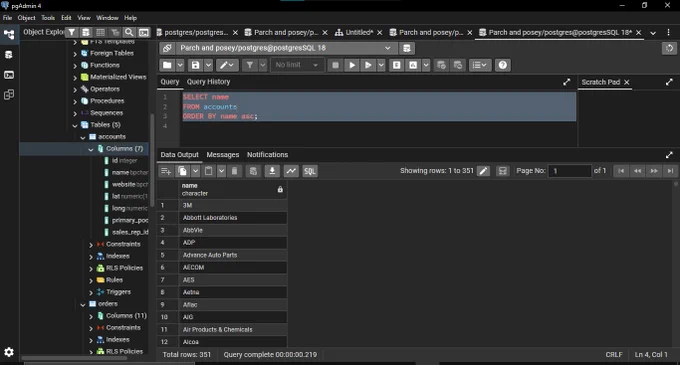Click the Rollback transaction icon
This screenshot has width=680, height=365.
coord(458,65)
